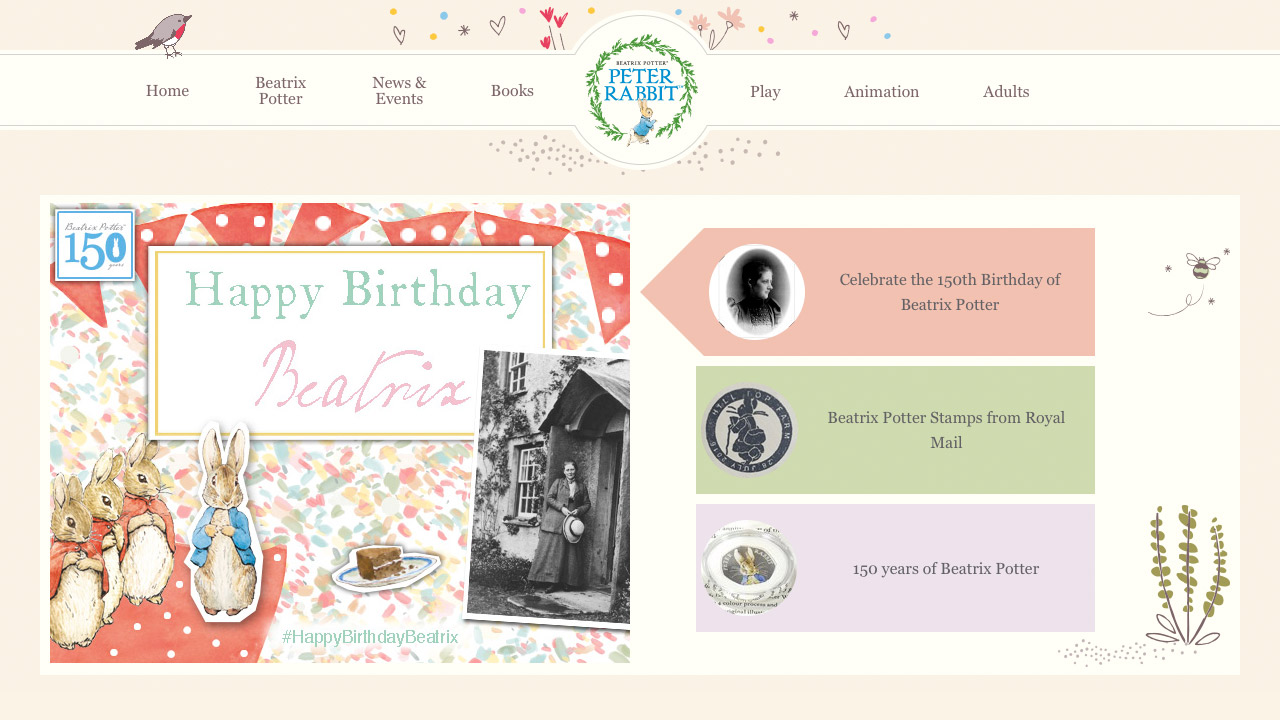This screenshot has height=720, width=1280.
Task: Click the green plant sprig illustration
Action: coord(1188,575)
